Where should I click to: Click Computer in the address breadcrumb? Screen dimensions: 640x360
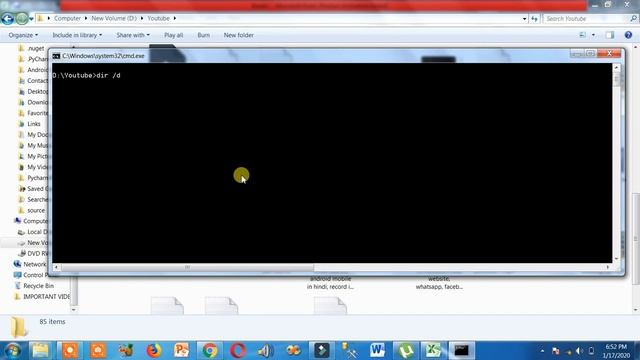[67, 18]
